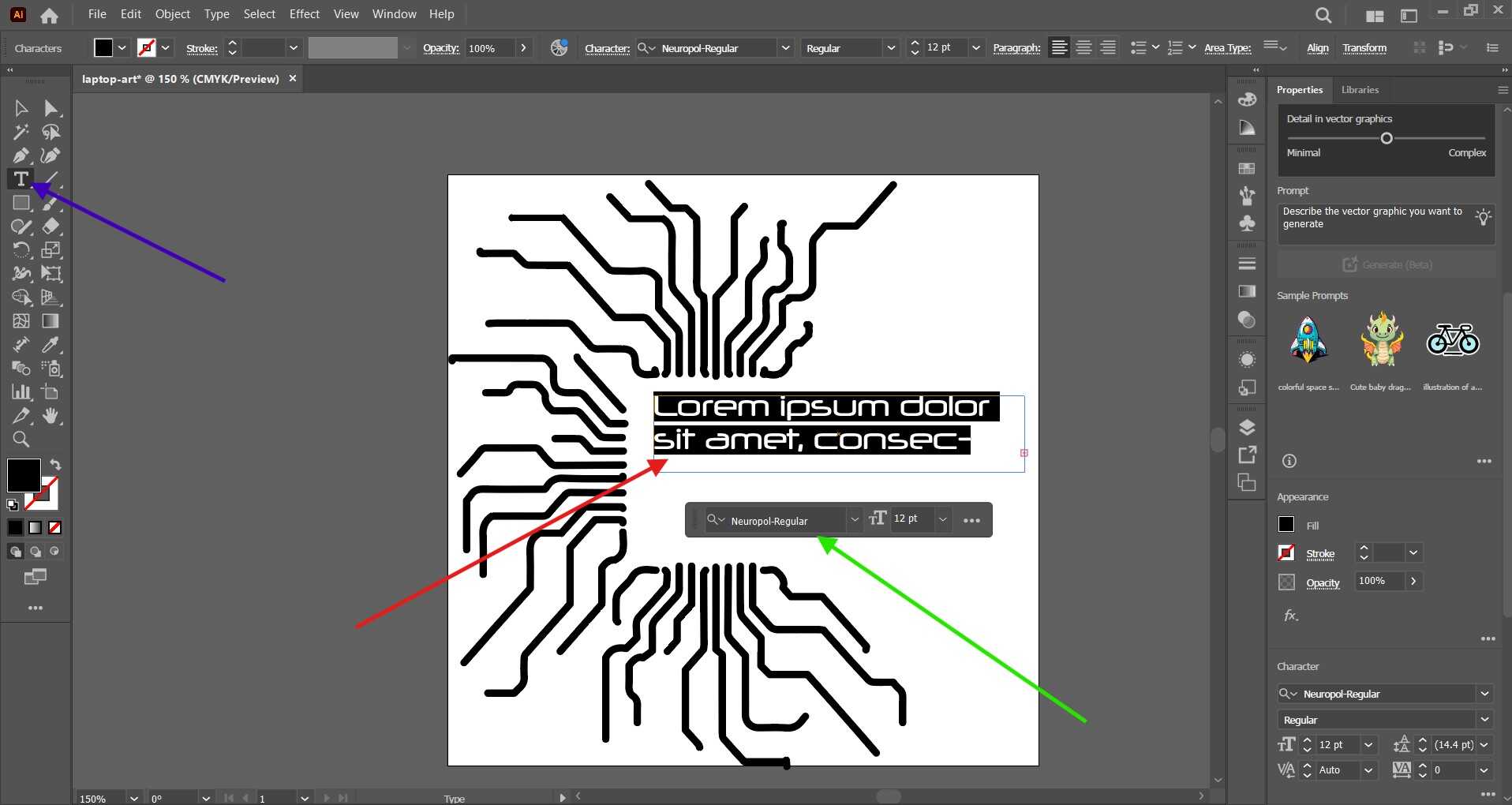Screen dimensions: 1512x805
Task: Select the Eyedropper tool
Action: pos(51,345)
